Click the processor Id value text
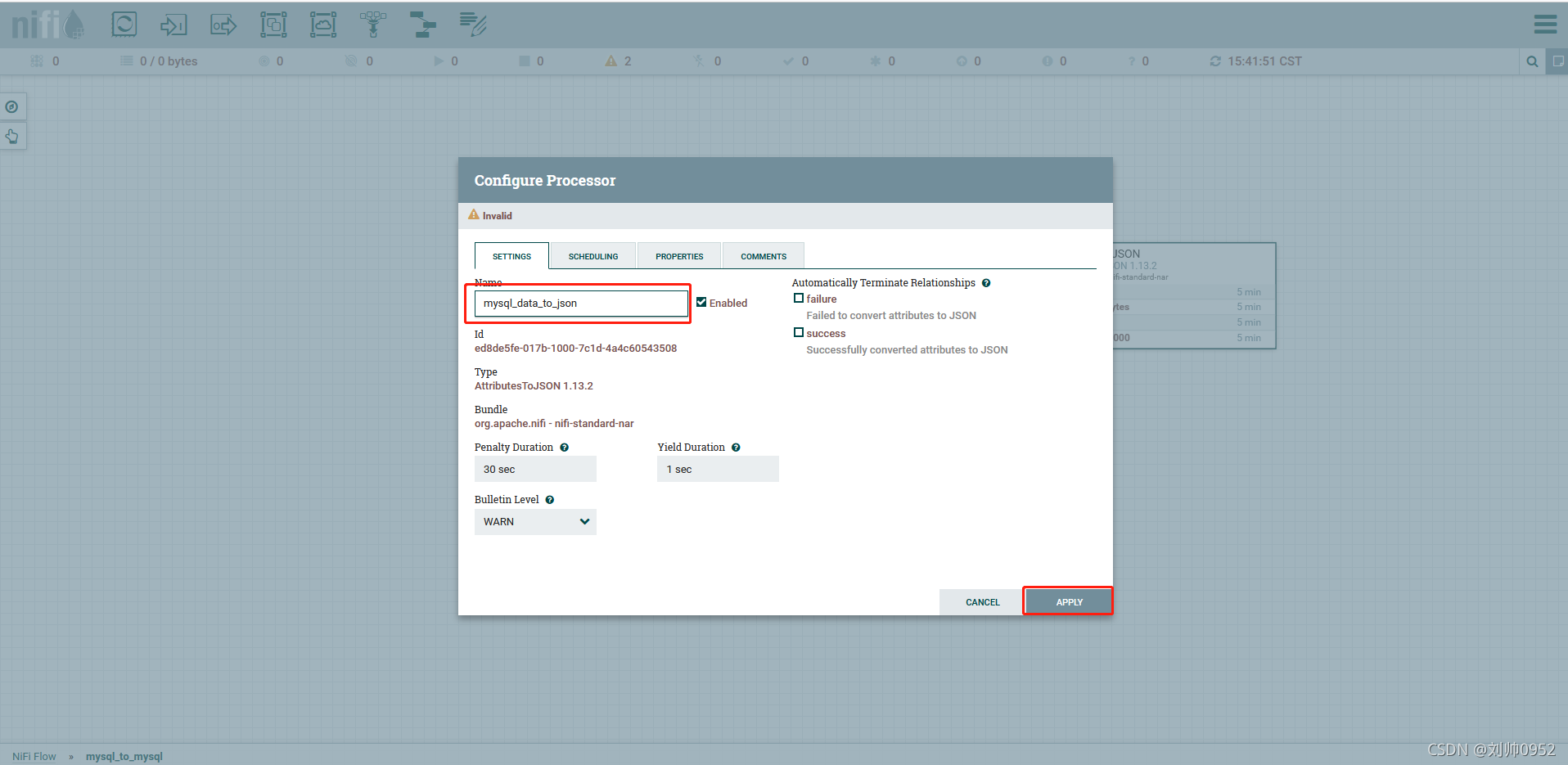The width and height of the screenshot is (1568, 765). [576, 349]
